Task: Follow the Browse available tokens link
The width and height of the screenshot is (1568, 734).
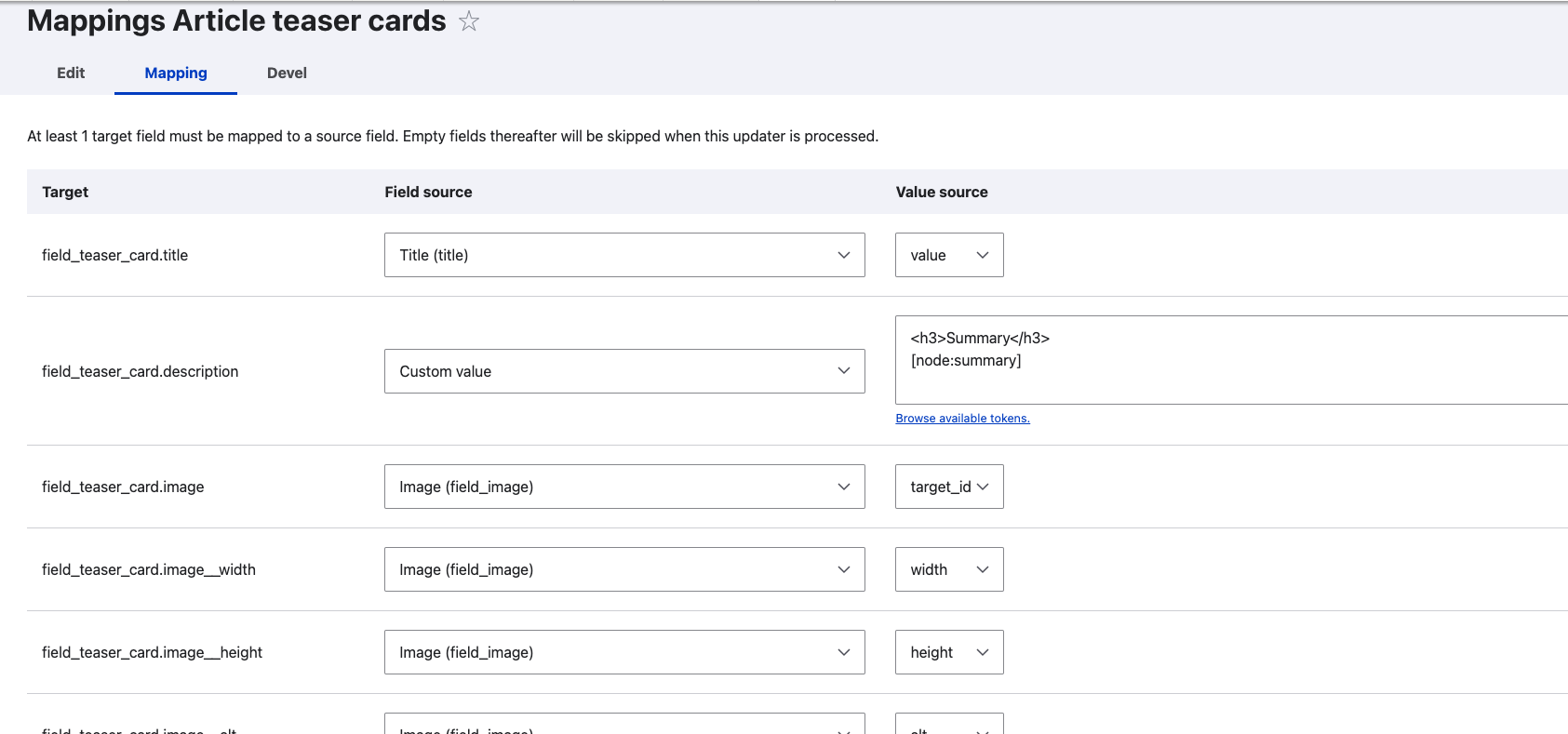Action: click(x=962, y=419)
